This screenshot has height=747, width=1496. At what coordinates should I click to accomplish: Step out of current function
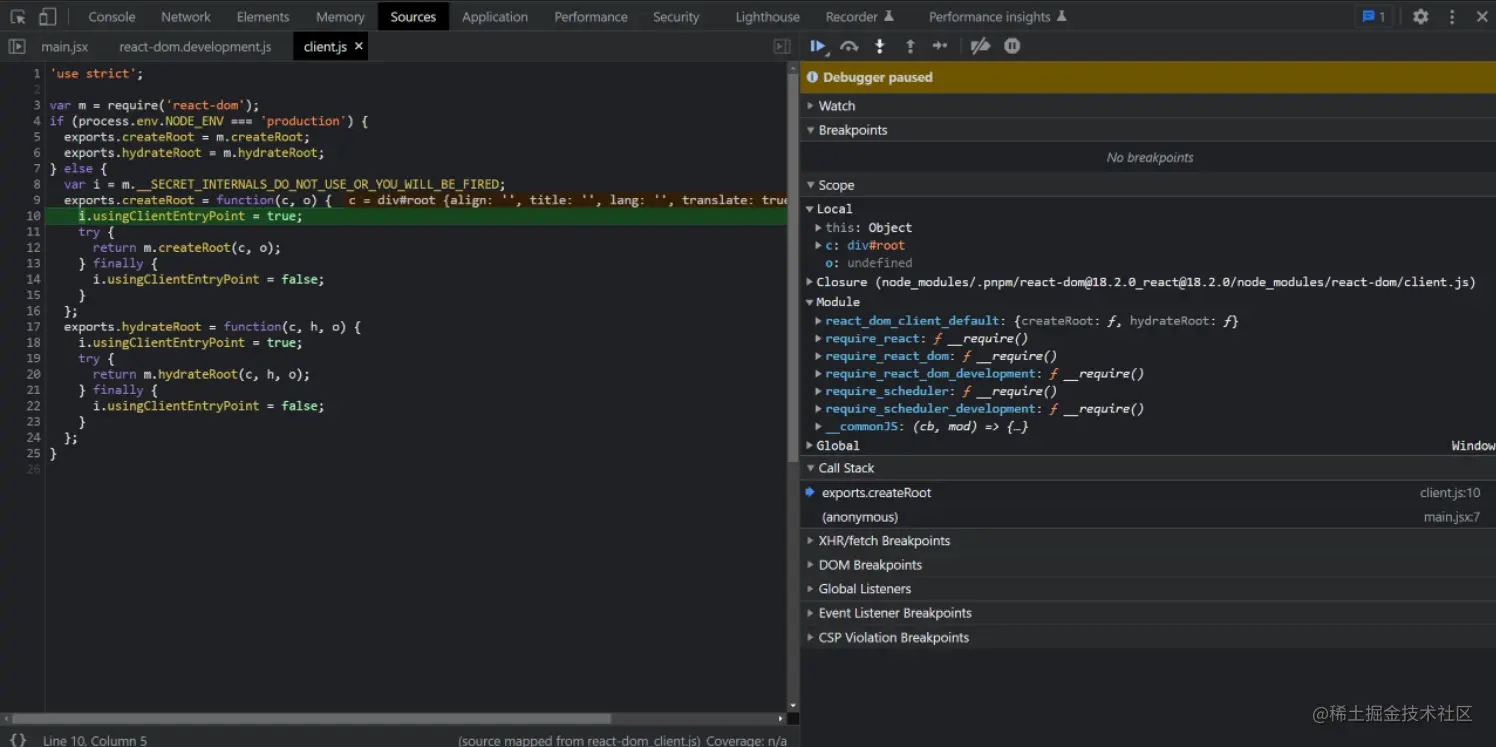(x=910, y=46)
